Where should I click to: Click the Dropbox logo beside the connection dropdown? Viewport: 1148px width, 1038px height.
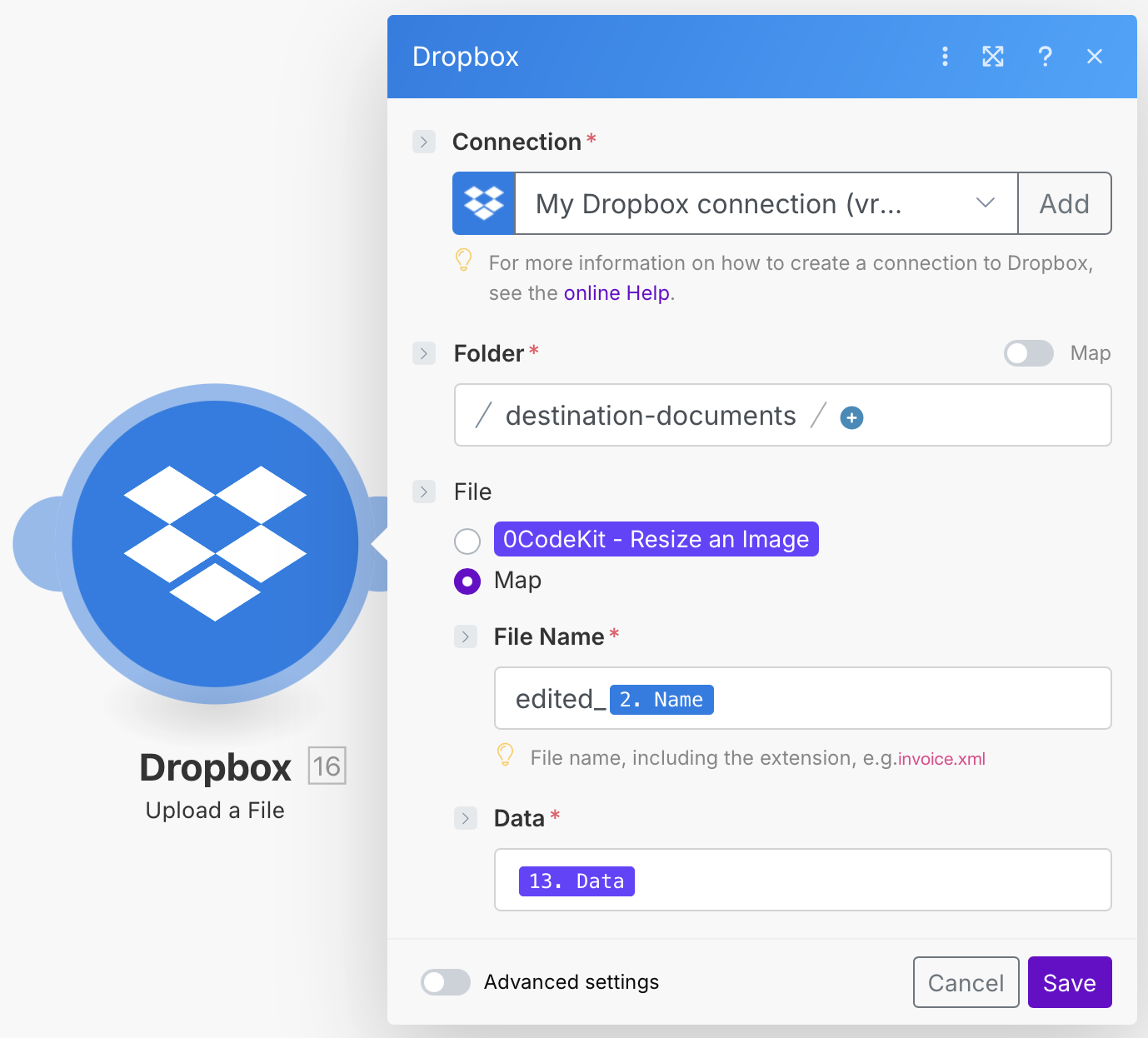click(x=484, y=203)
